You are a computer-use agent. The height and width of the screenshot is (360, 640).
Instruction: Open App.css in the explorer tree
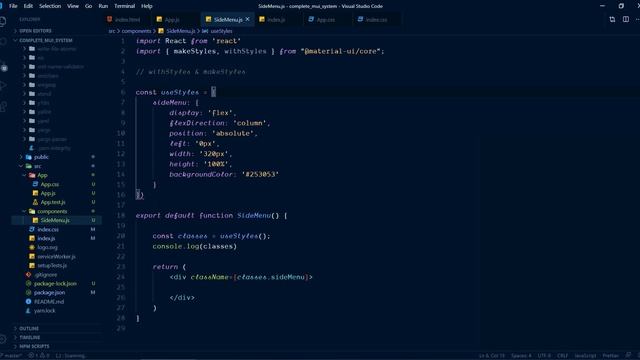[50, 184]
